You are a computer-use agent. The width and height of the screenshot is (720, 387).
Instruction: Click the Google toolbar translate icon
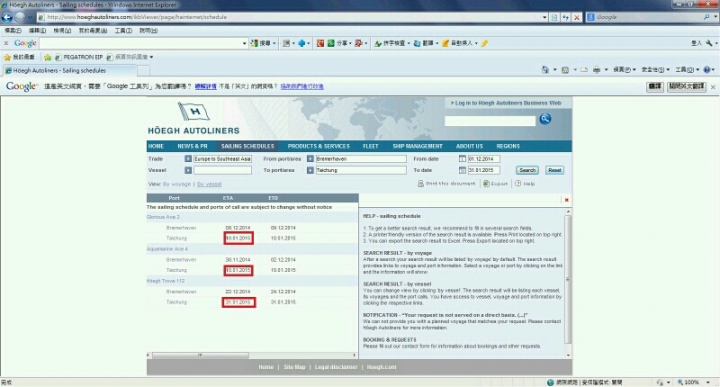coord(417,43)
